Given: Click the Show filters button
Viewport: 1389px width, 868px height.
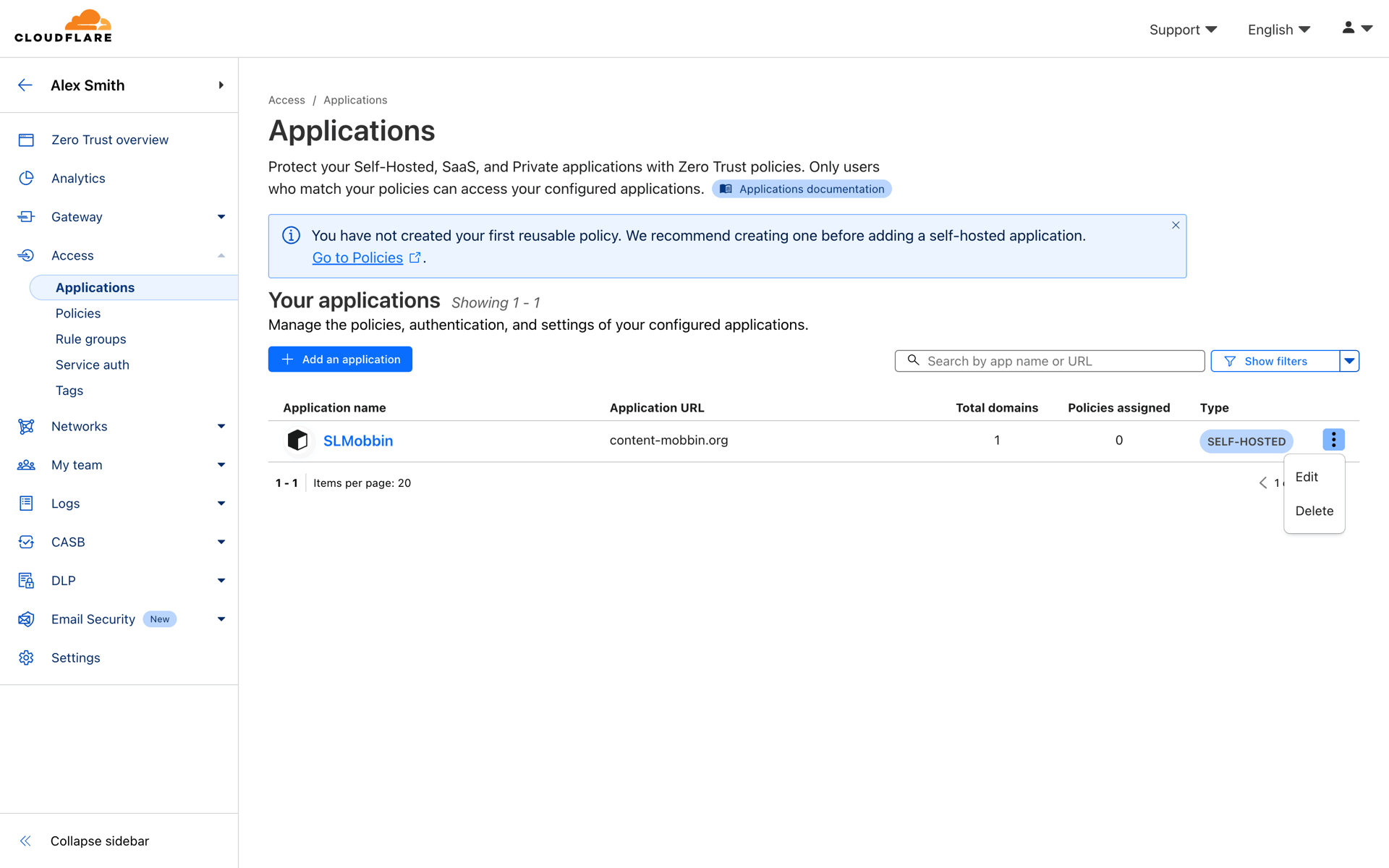Looking at the screenshot, I should pyautogui.click(x=1275, y=361).
